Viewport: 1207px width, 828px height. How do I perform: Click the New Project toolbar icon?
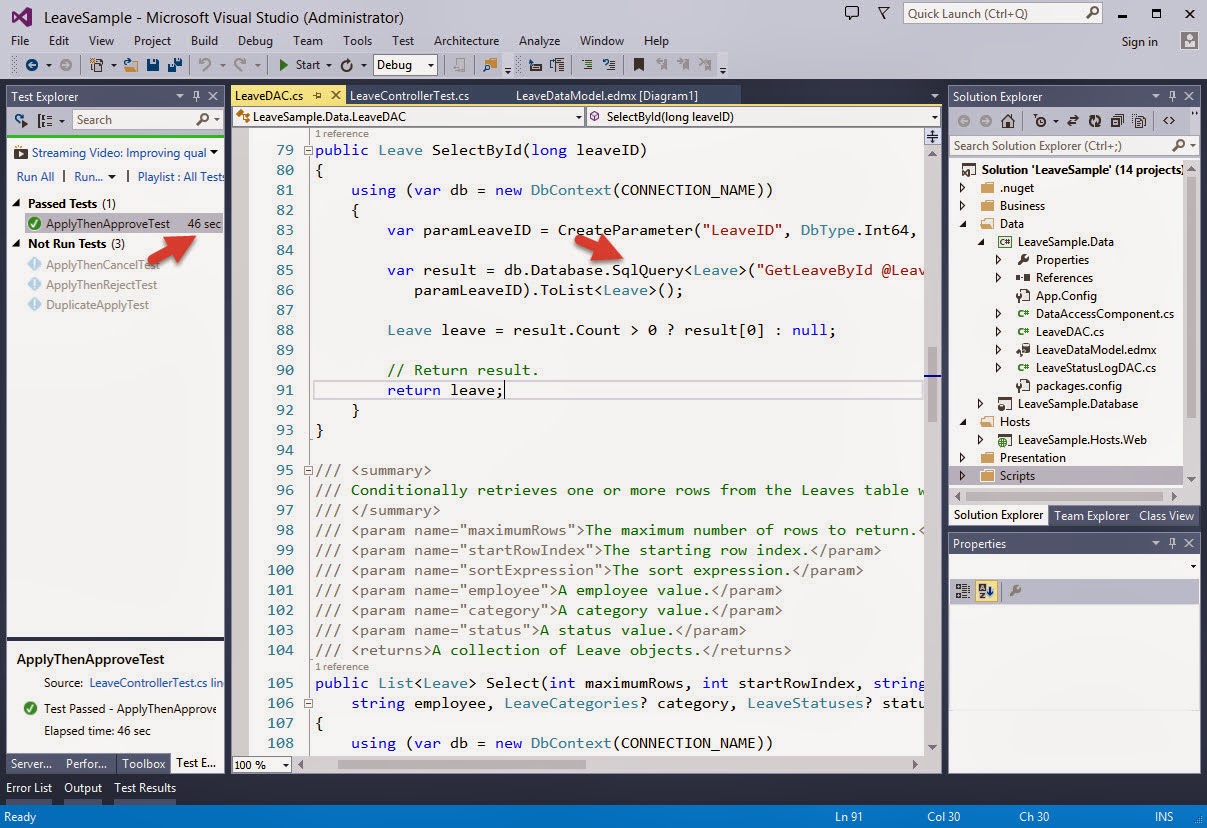coord(97,65)
